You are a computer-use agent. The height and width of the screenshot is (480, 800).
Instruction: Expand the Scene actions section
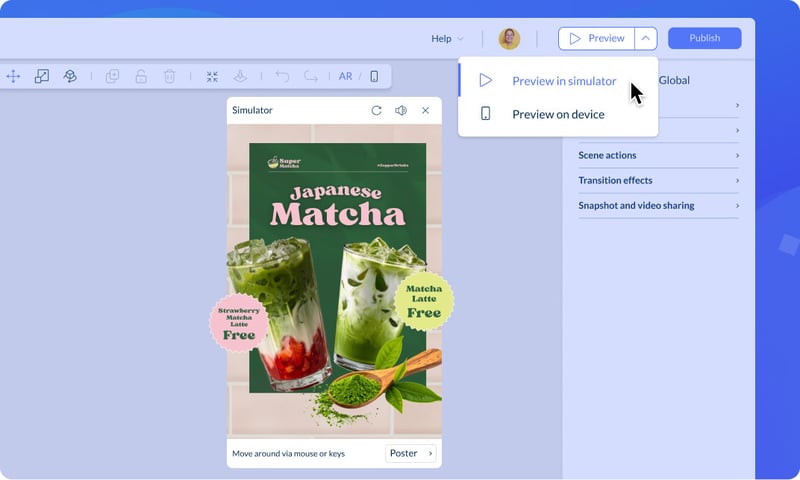[659, 155]
